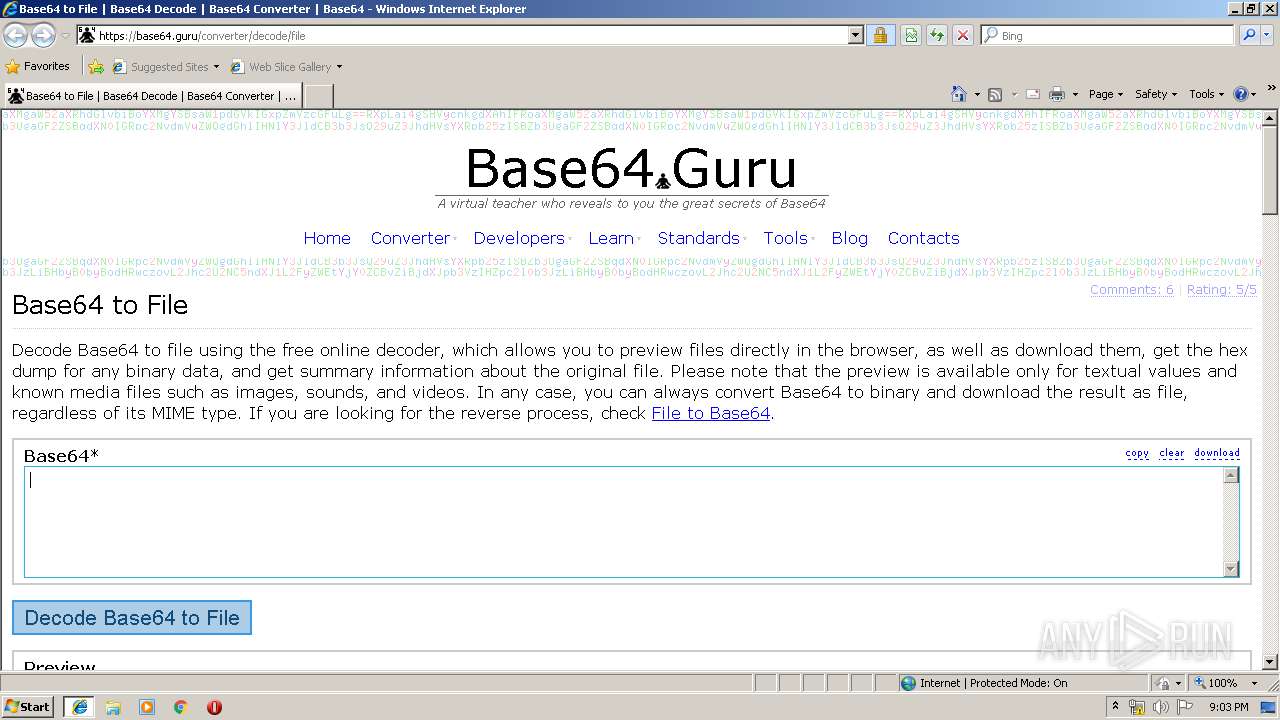Click the clear link above Base64 field

(1172, 453)
